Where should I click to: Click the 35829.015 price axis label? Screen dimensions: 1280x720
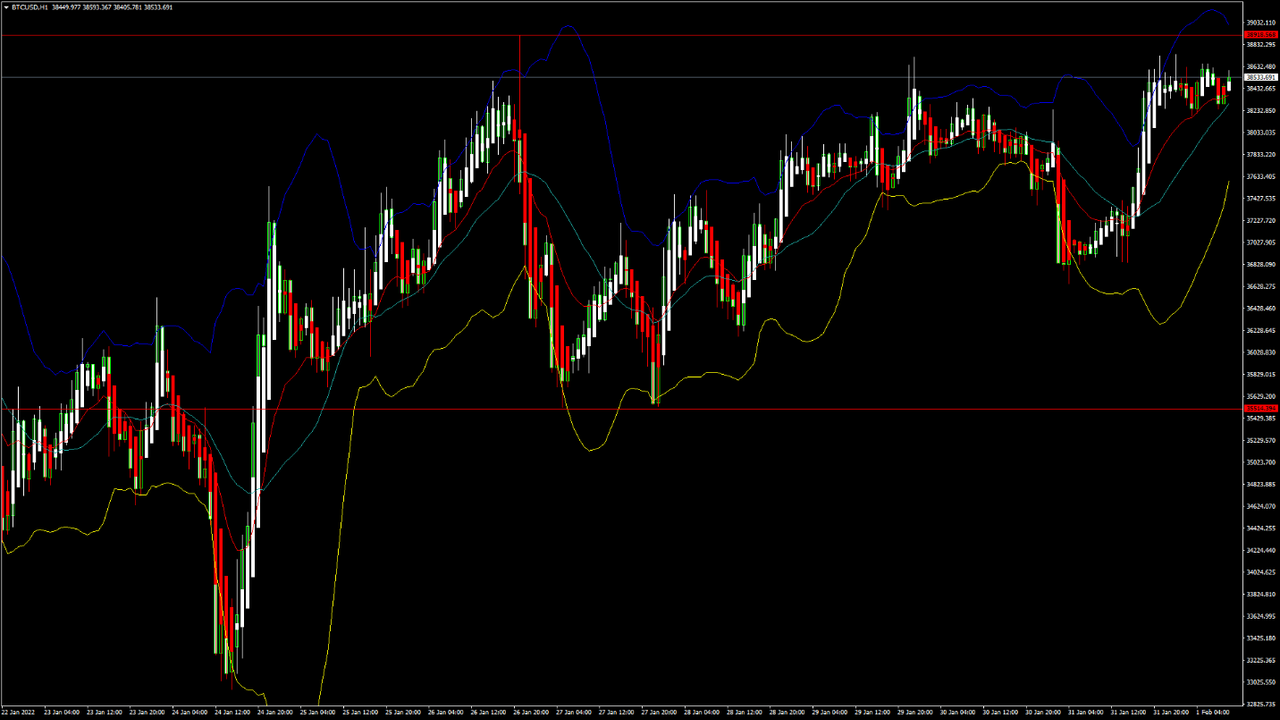(1260, 374)
